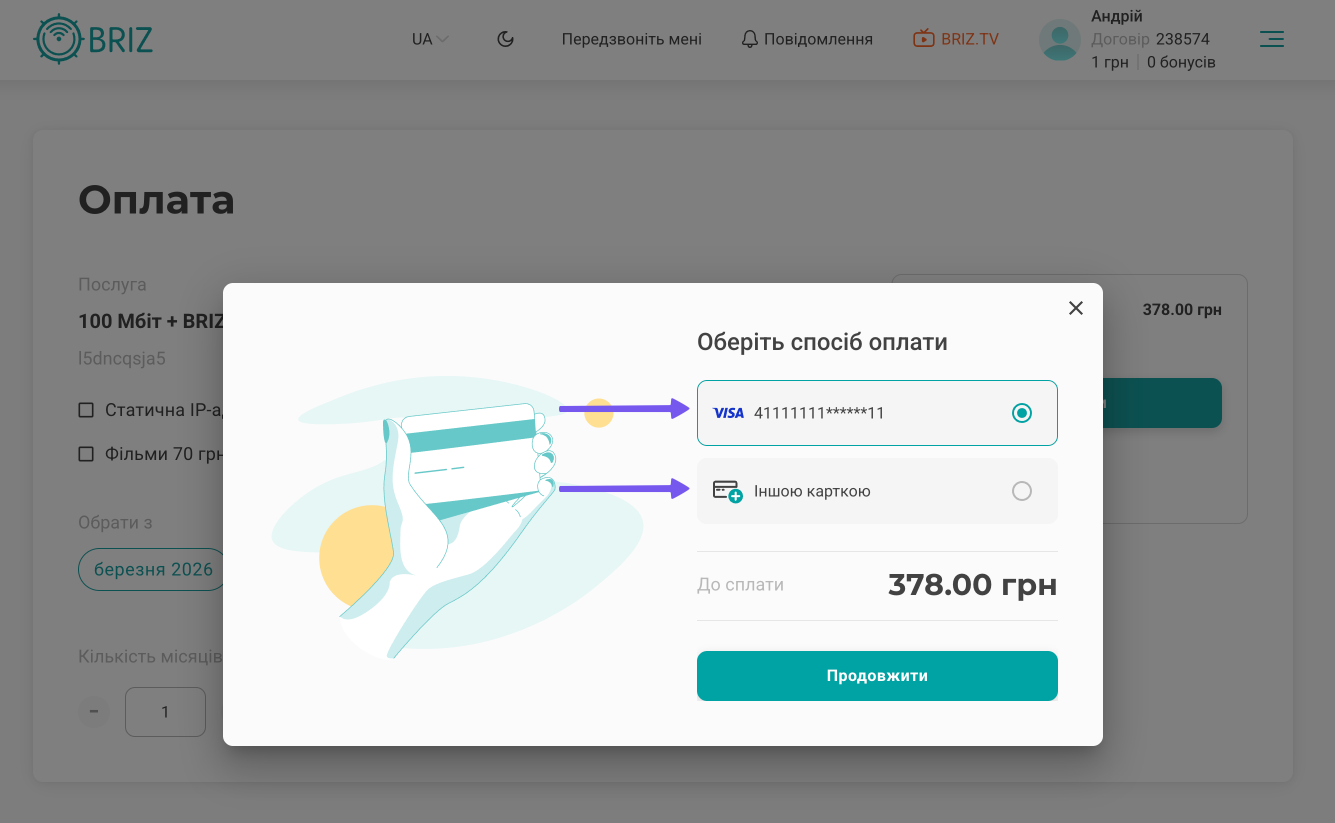Select the 'Іншою карткою' radio button
Viewport: 1335px width, 823px height.
click(1021, 491)
